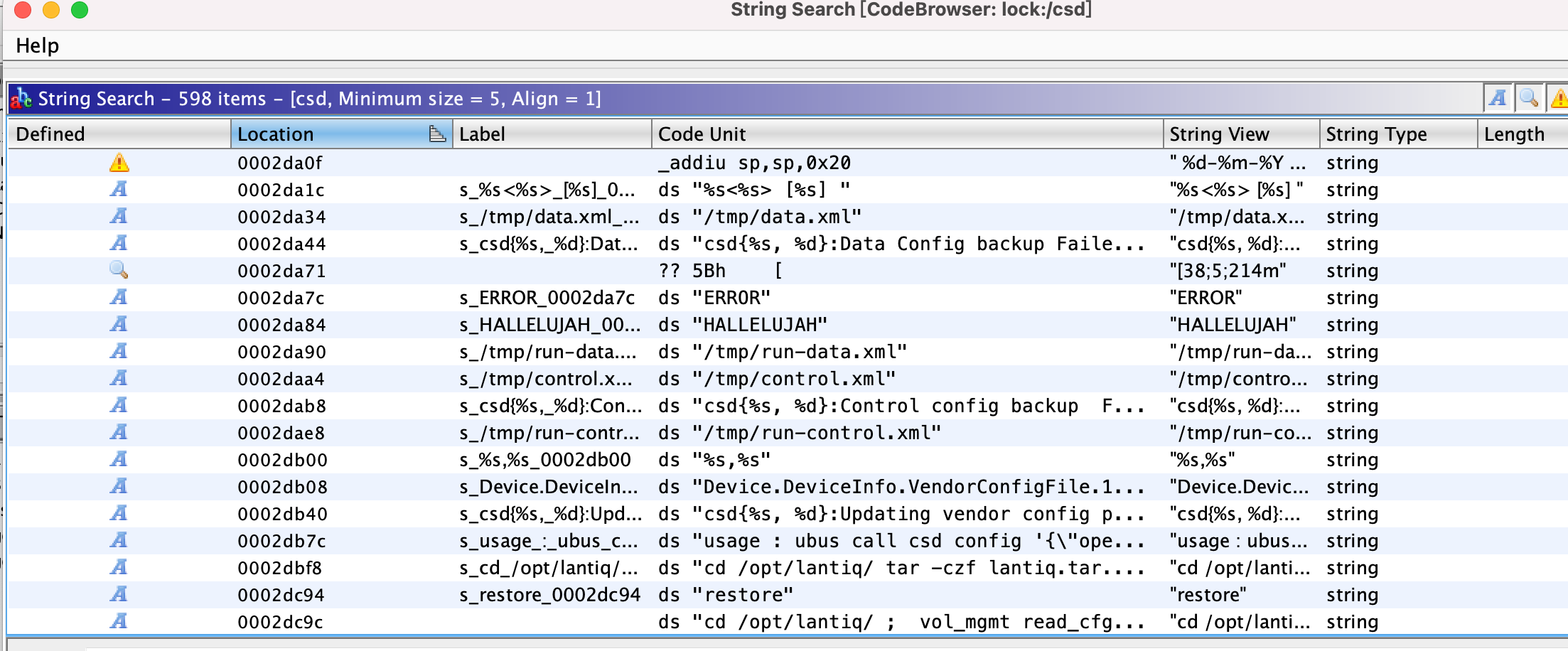
Task: Sort by the Defined column header
Action: 119,134
